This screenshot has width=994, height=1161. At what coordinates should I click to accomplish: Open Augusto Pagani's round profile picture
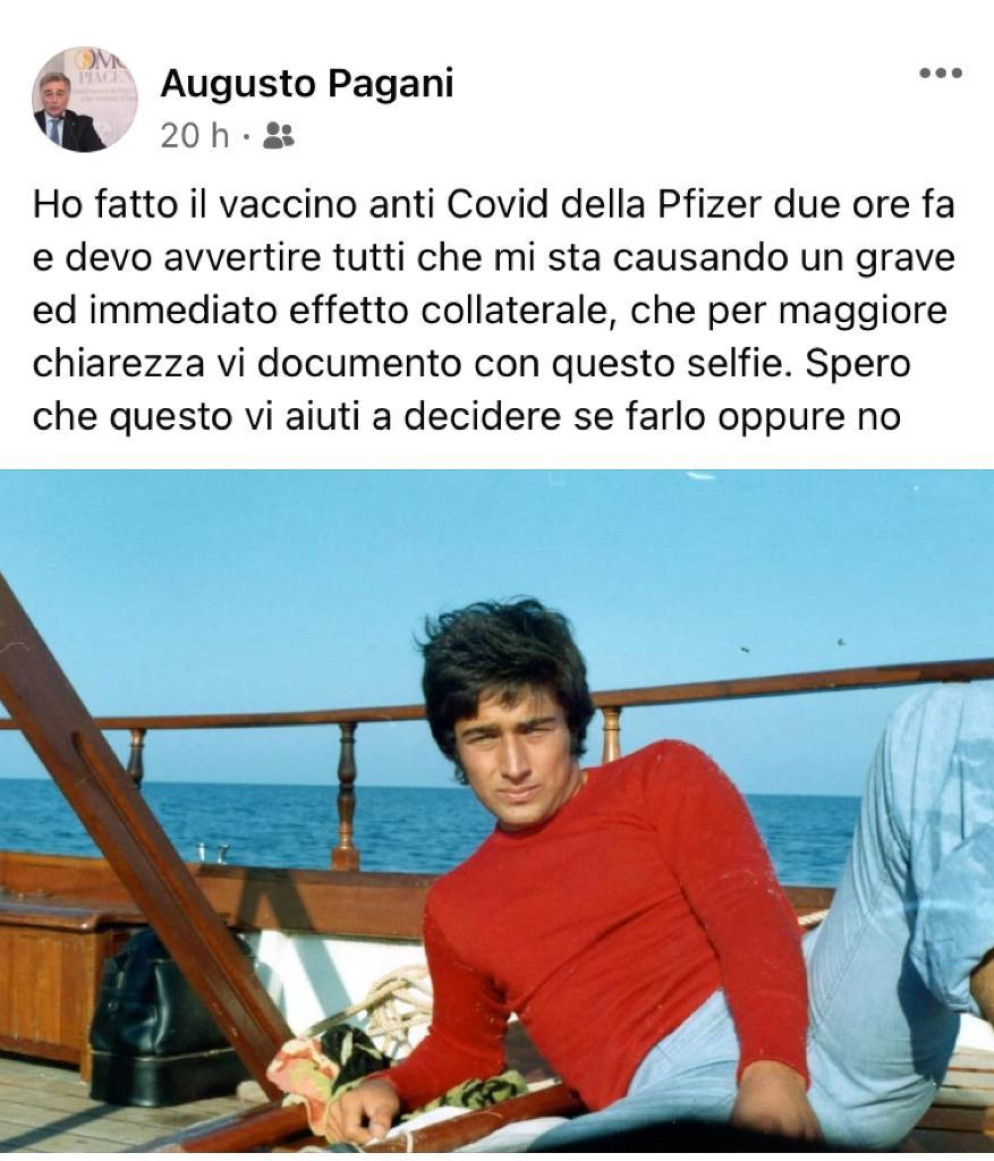click(x=84, y=99)
